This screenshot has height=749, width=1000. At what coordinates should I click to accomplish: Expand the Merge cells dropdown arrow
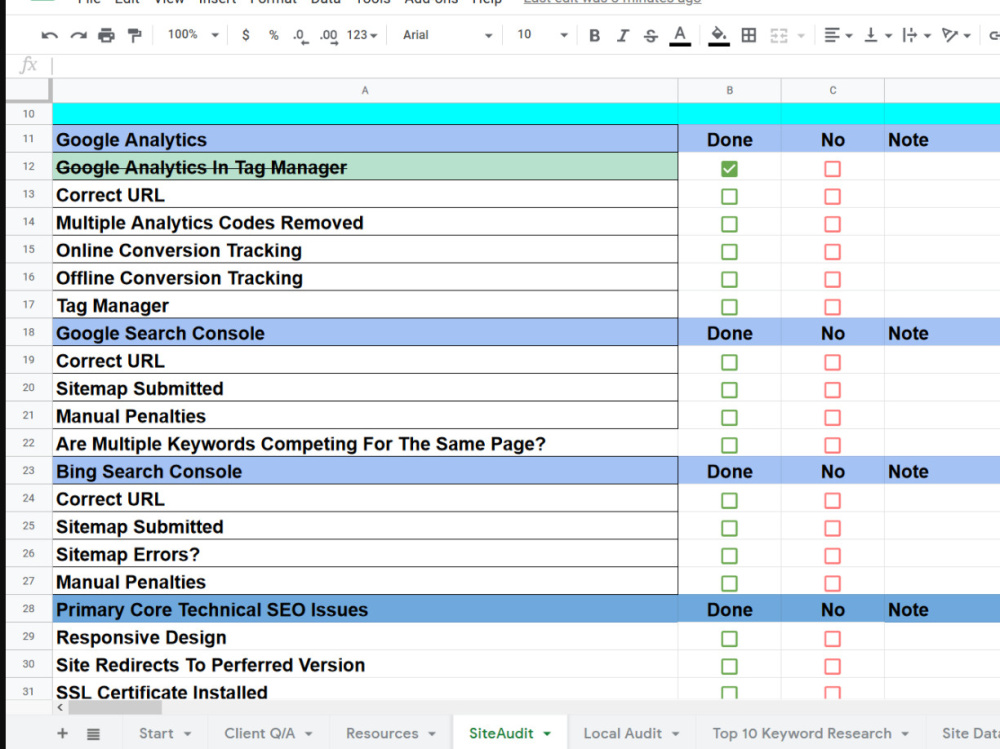[801, 36]
